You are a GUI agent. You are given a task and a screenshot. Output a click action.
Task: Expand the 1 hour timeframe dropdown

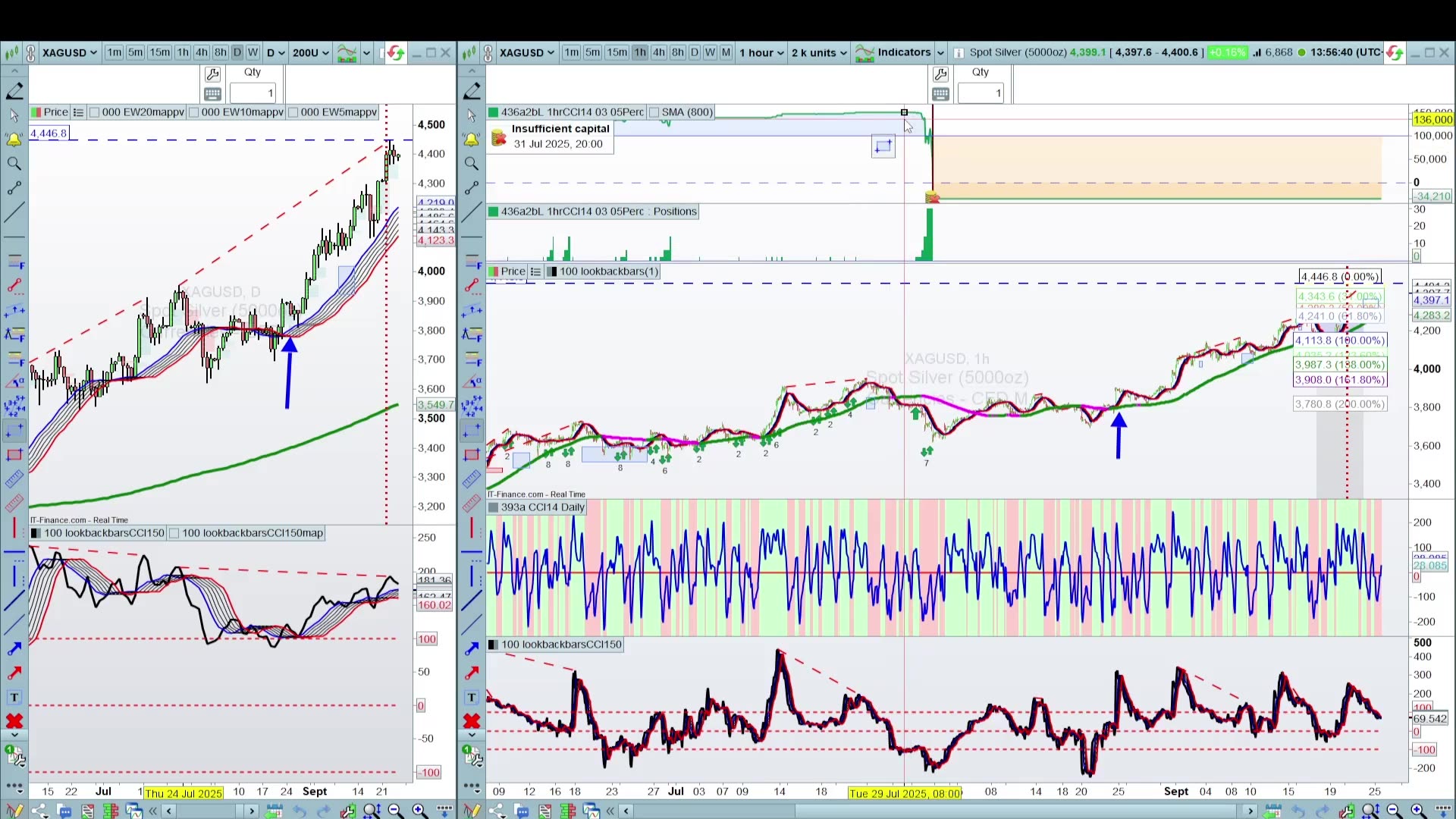tap(761, 52)
